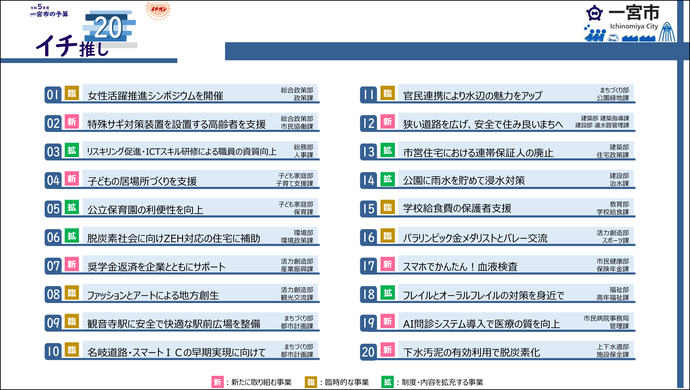This screenshot has width=690, height=390.
Task: Click the 総合政策部 政策課 label on item 01
Action: click(297, 94)
